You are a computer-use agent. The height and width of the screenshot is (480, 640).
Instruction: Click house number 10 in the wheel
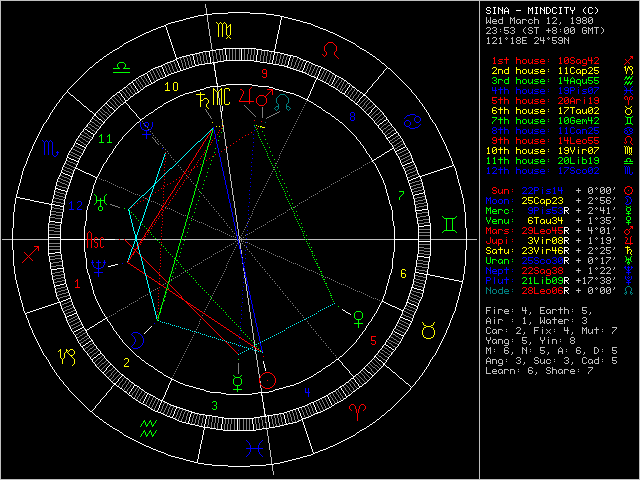171,87
